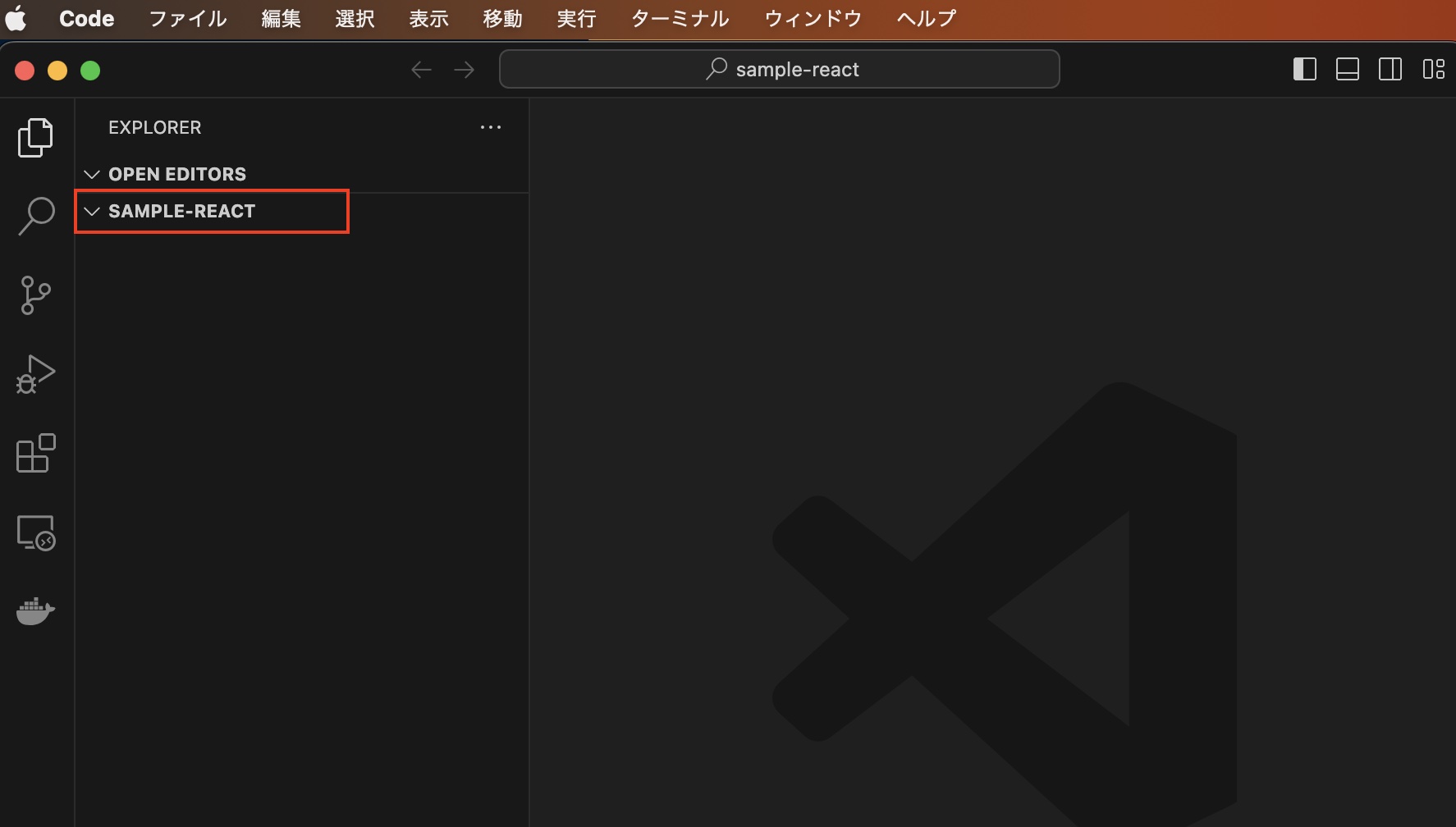Go forward with the right arrow
The width and height of the screenshot is (1456, 827).
(464, 70)
